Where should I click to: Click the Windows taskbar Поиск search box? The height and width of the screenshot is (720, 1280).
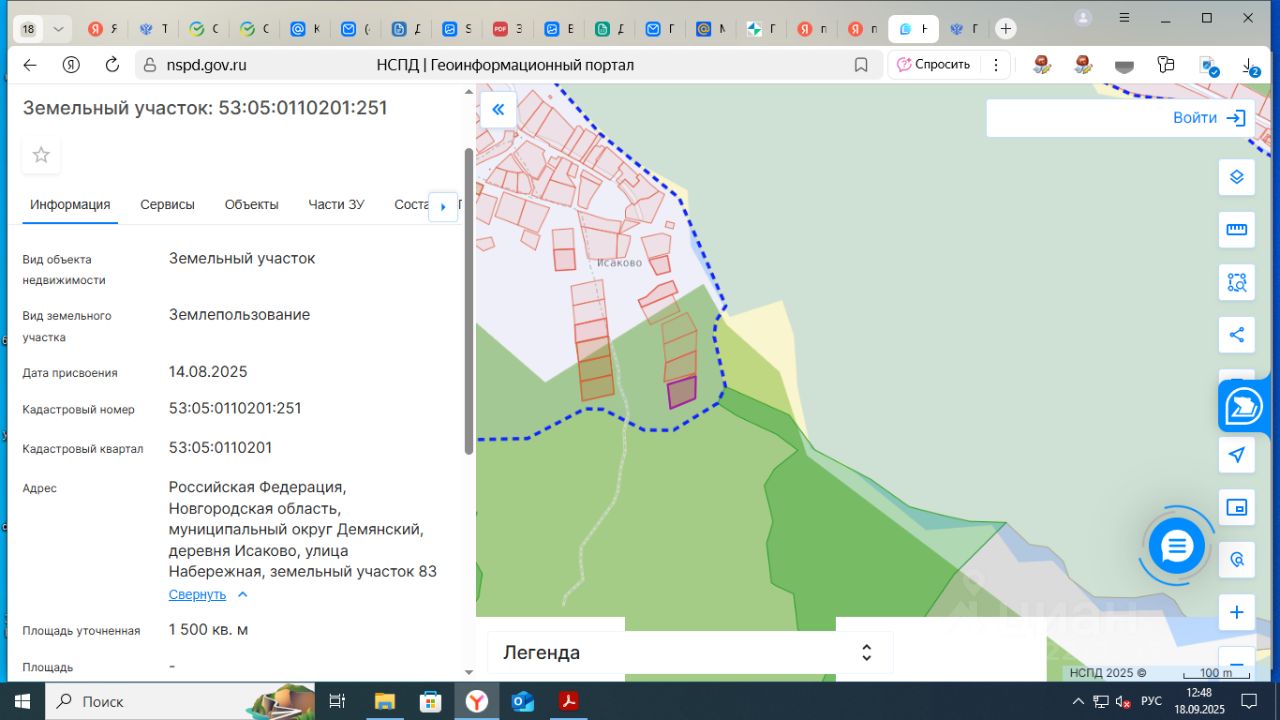click(x=180, y=701)
